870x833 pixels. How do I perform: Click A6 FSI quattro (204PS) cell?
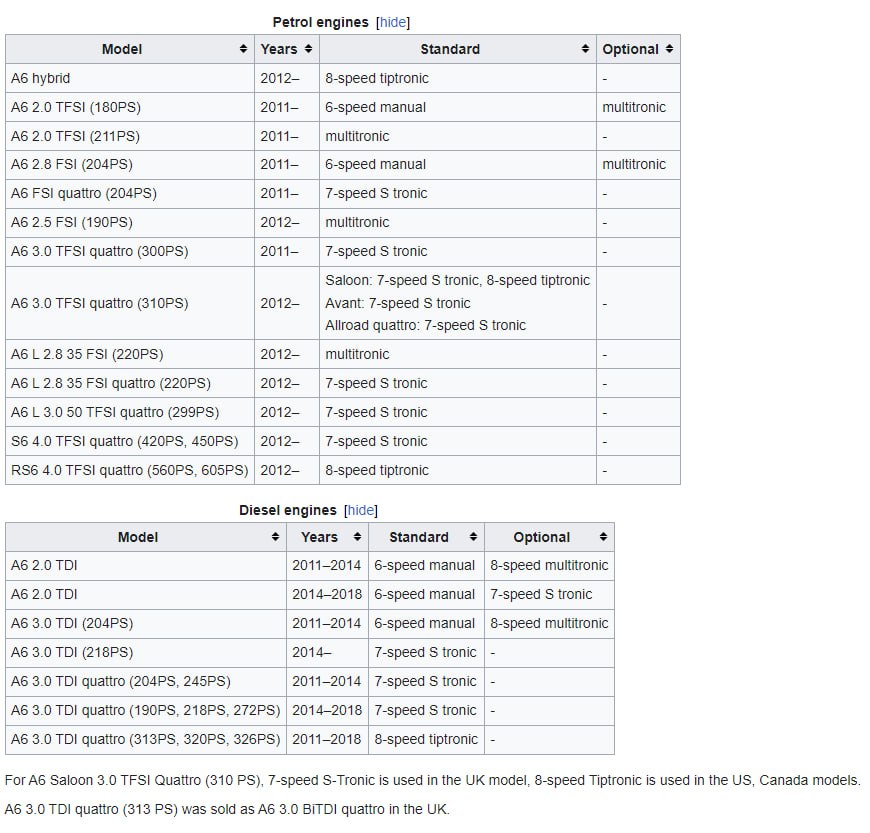point(130,193)
